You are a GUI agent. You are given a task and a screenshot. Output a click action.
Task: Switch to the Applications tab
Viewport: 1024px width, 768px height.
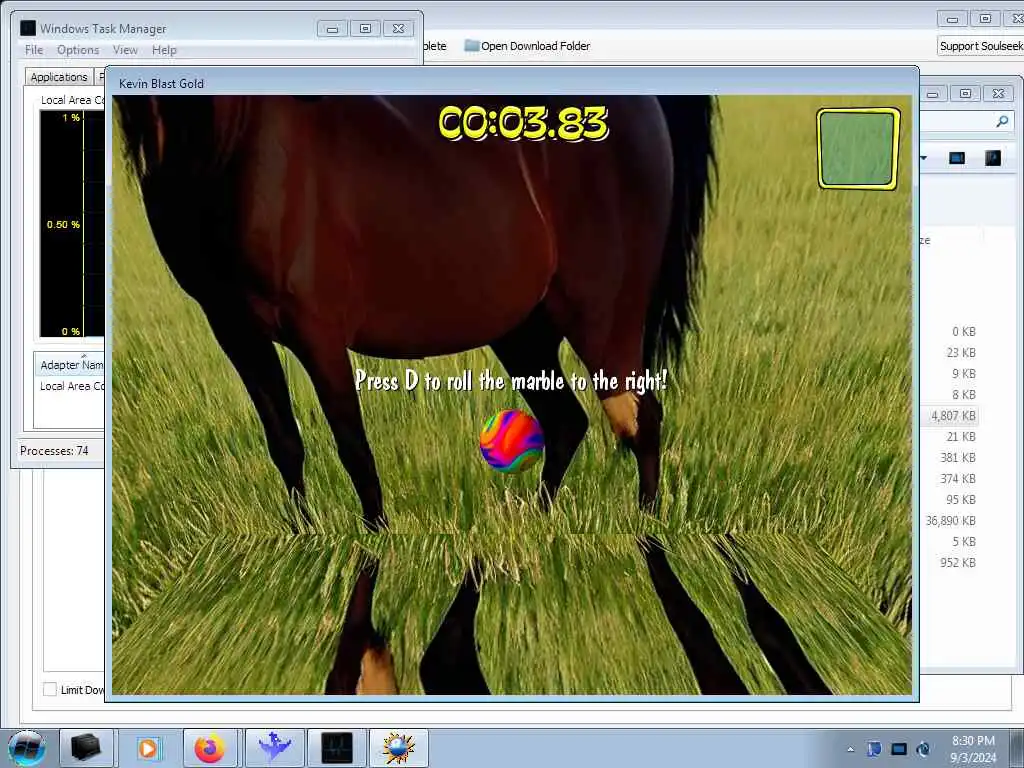(x=59, y=76)
